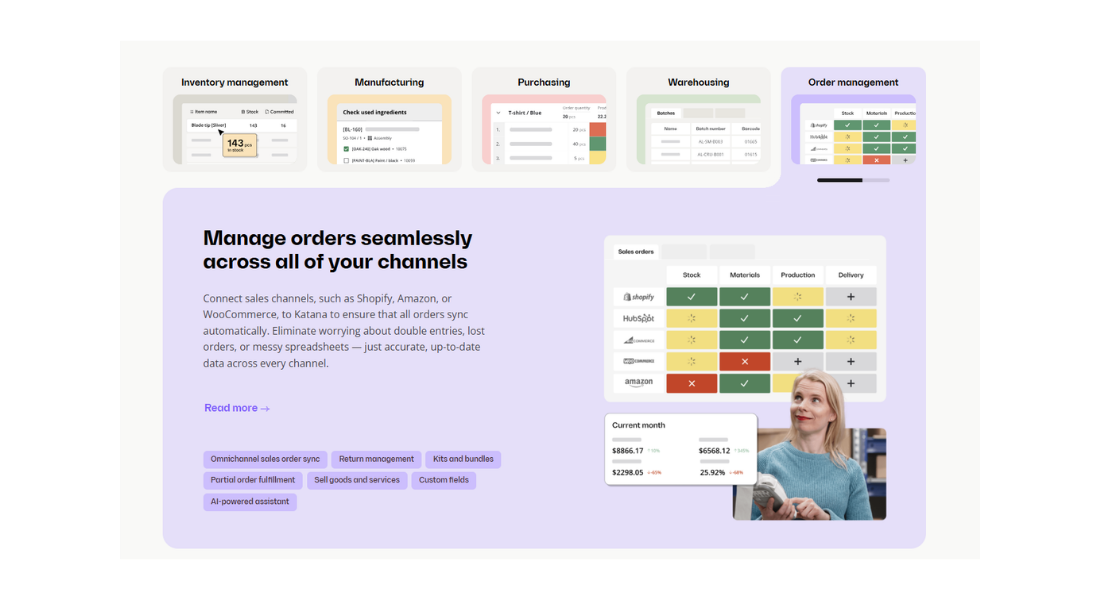Viewport: 1100px width, 600px height.
Task: Click the progress bar under Order management
Action: pyautogui.click(x=853, y=180)
